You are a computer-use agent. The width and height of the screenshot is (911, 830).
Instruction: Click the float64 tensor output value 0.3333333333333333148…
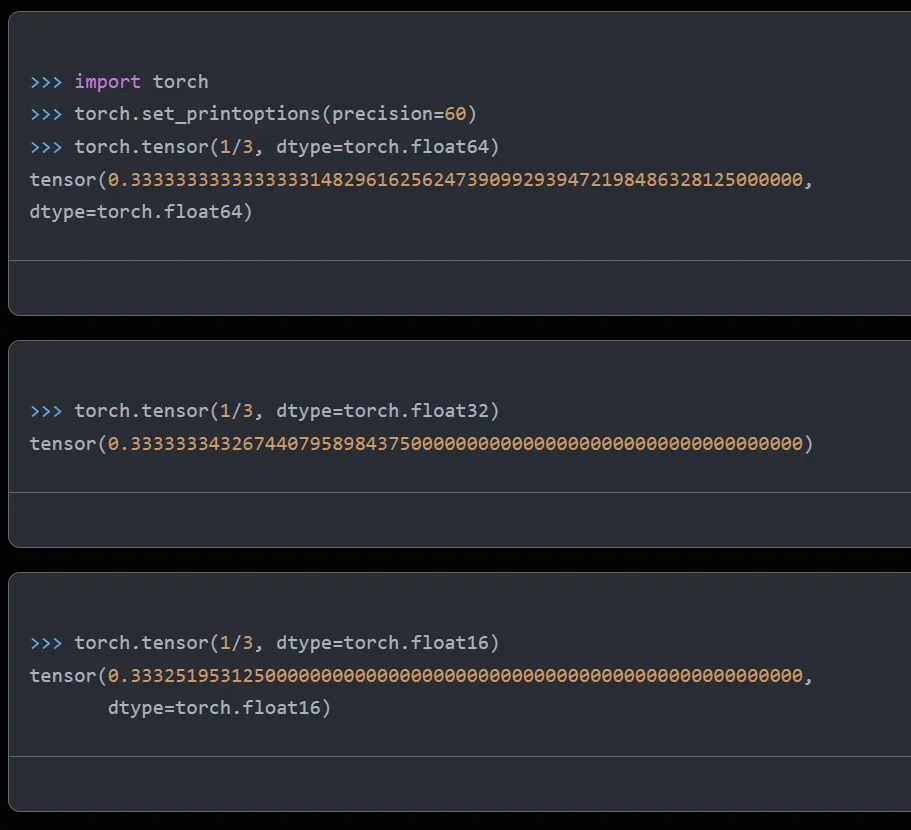point(455,179)
